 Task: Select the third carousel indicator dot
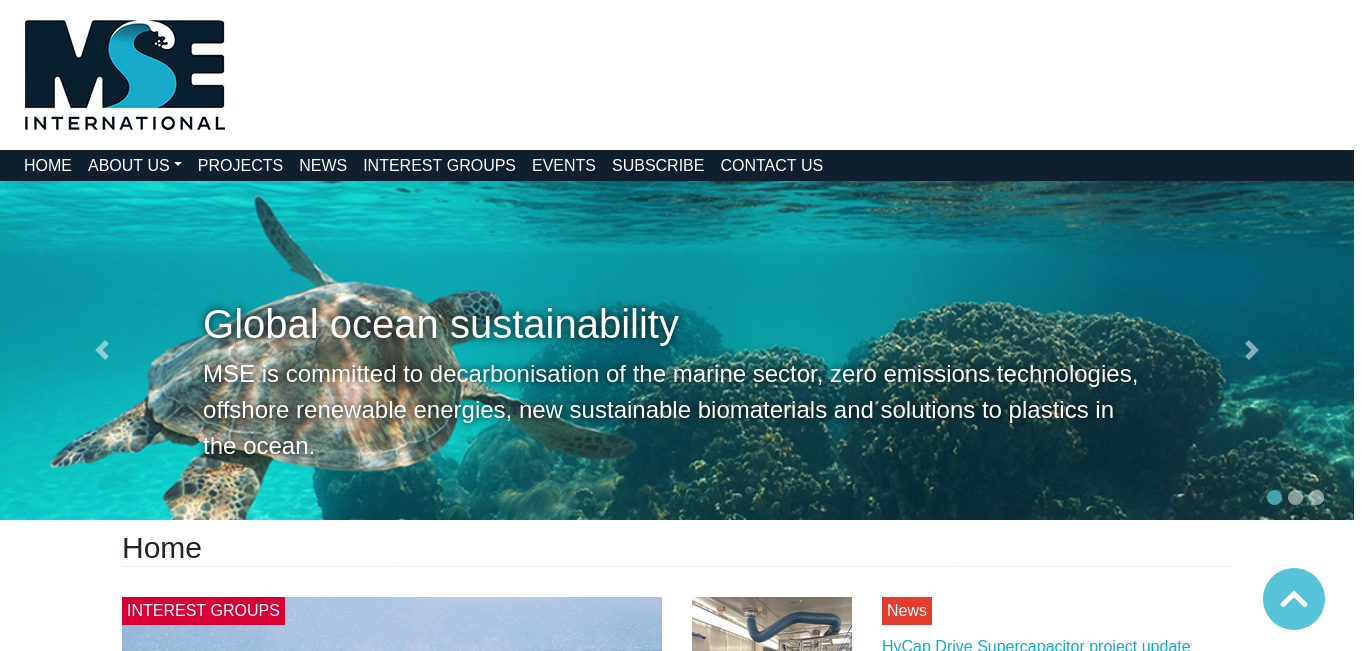pyautogui.click(x=1316, y=497)
